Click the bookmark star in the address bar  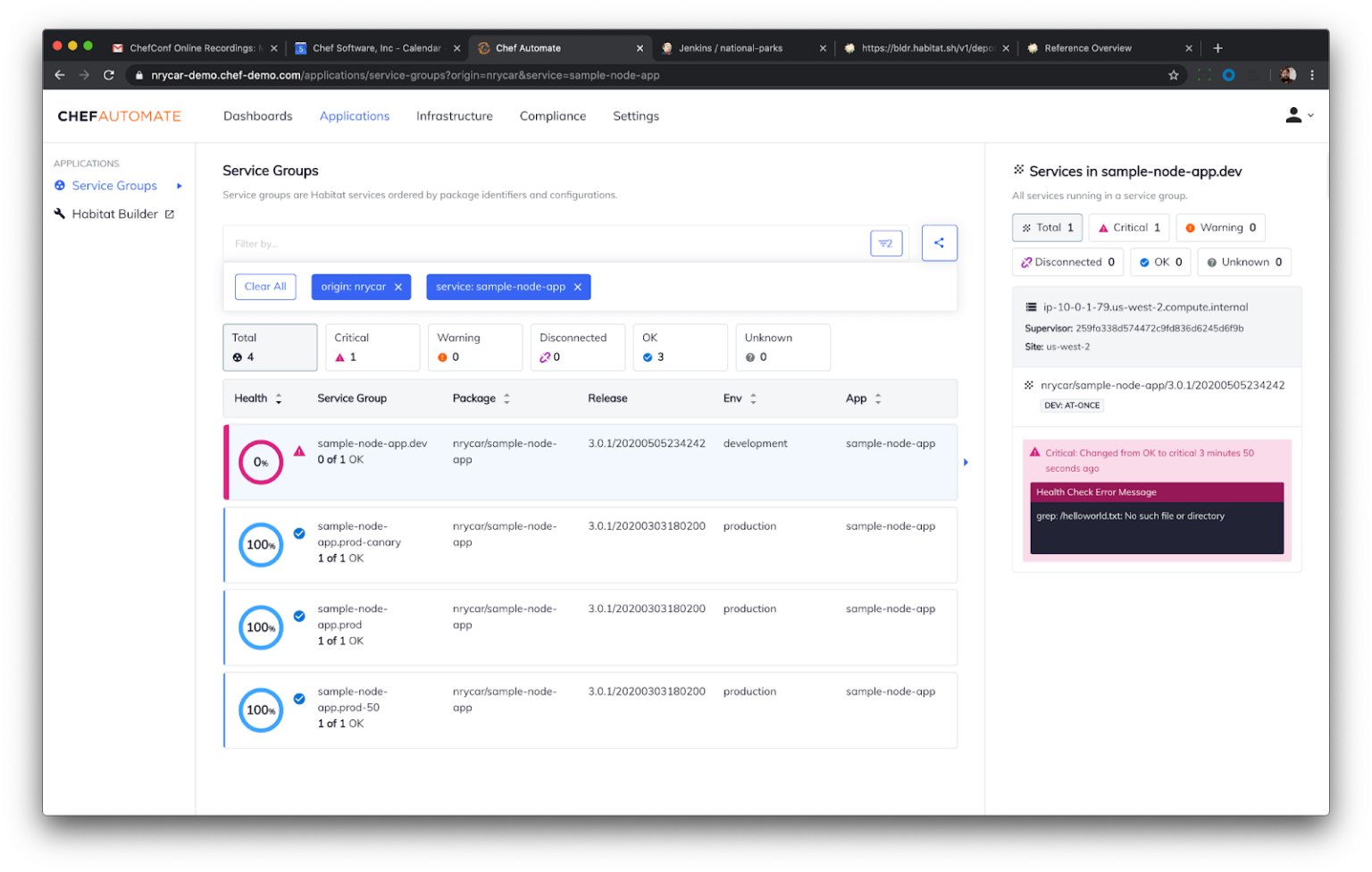tap(1173, 75)
